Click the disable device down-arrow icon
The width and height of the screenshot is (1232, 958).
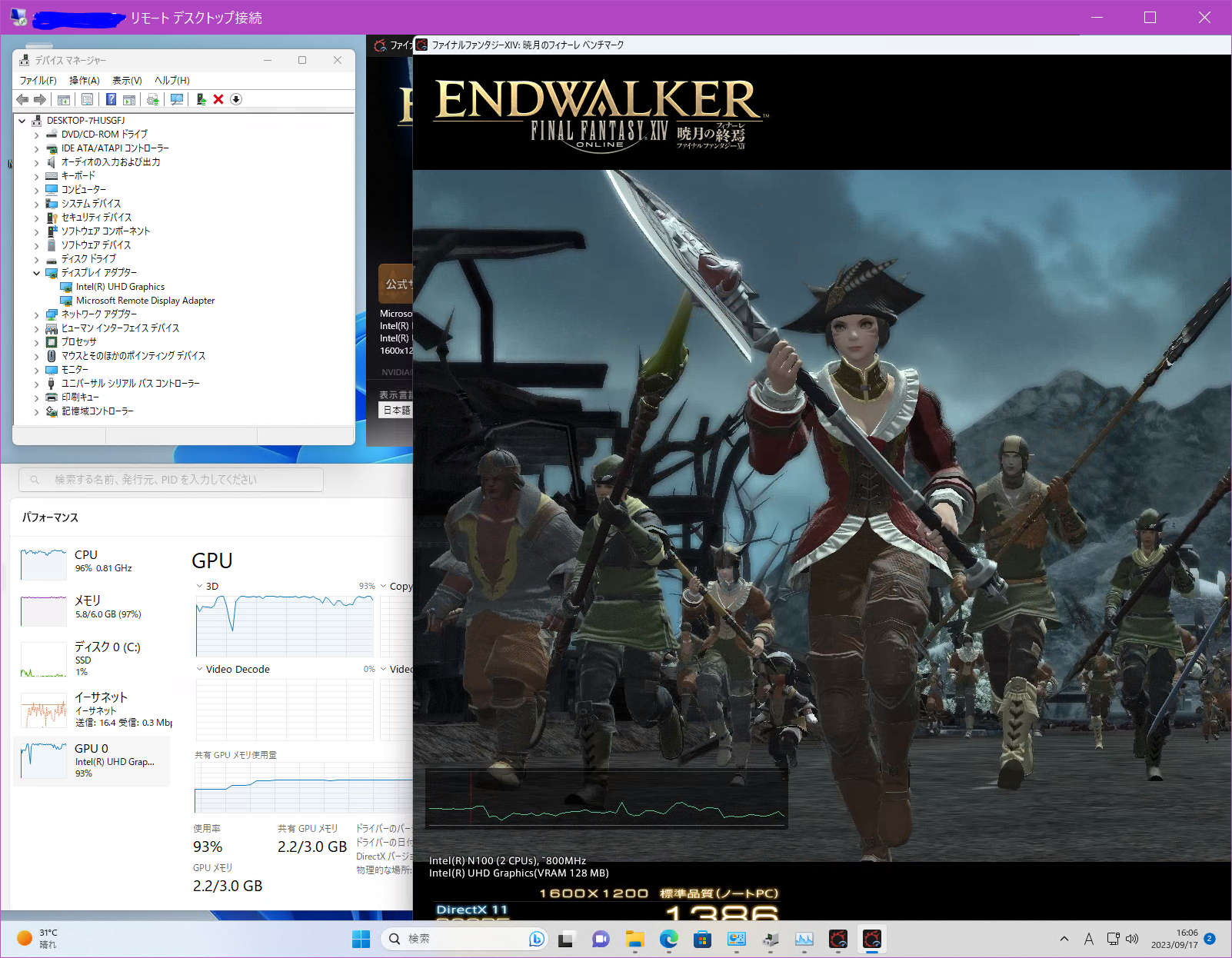[x=236, y=99]
